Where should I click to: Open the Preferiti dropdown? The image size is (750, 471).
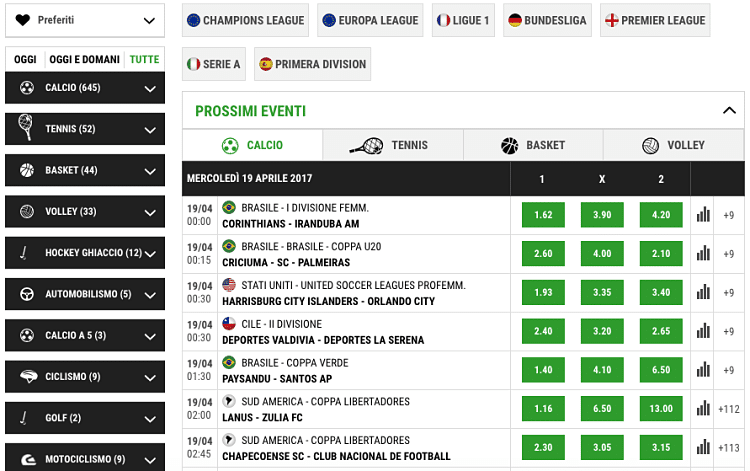pyautogui.click(x=84, y=20)
